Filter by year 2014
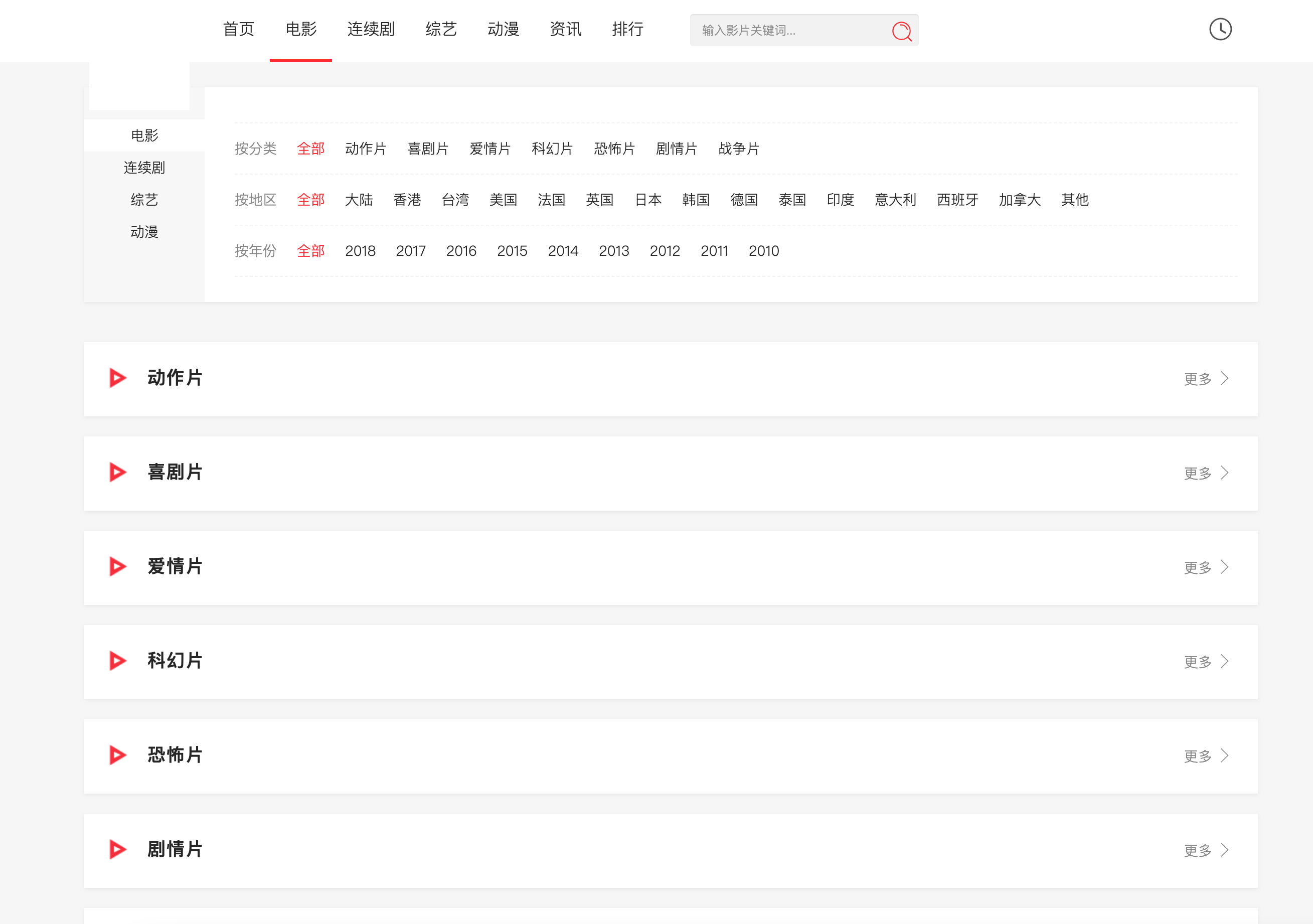 563,251
